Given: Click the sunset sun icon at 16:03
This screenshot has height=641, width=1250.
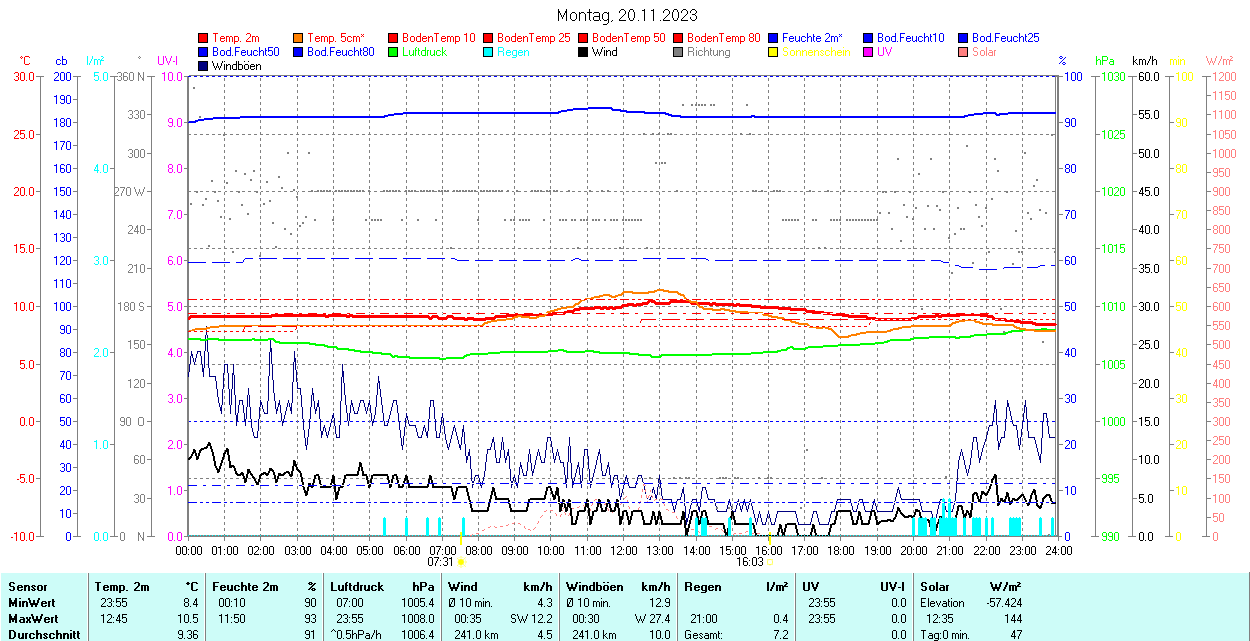Looking at the screenshot, I should [769, 562].
